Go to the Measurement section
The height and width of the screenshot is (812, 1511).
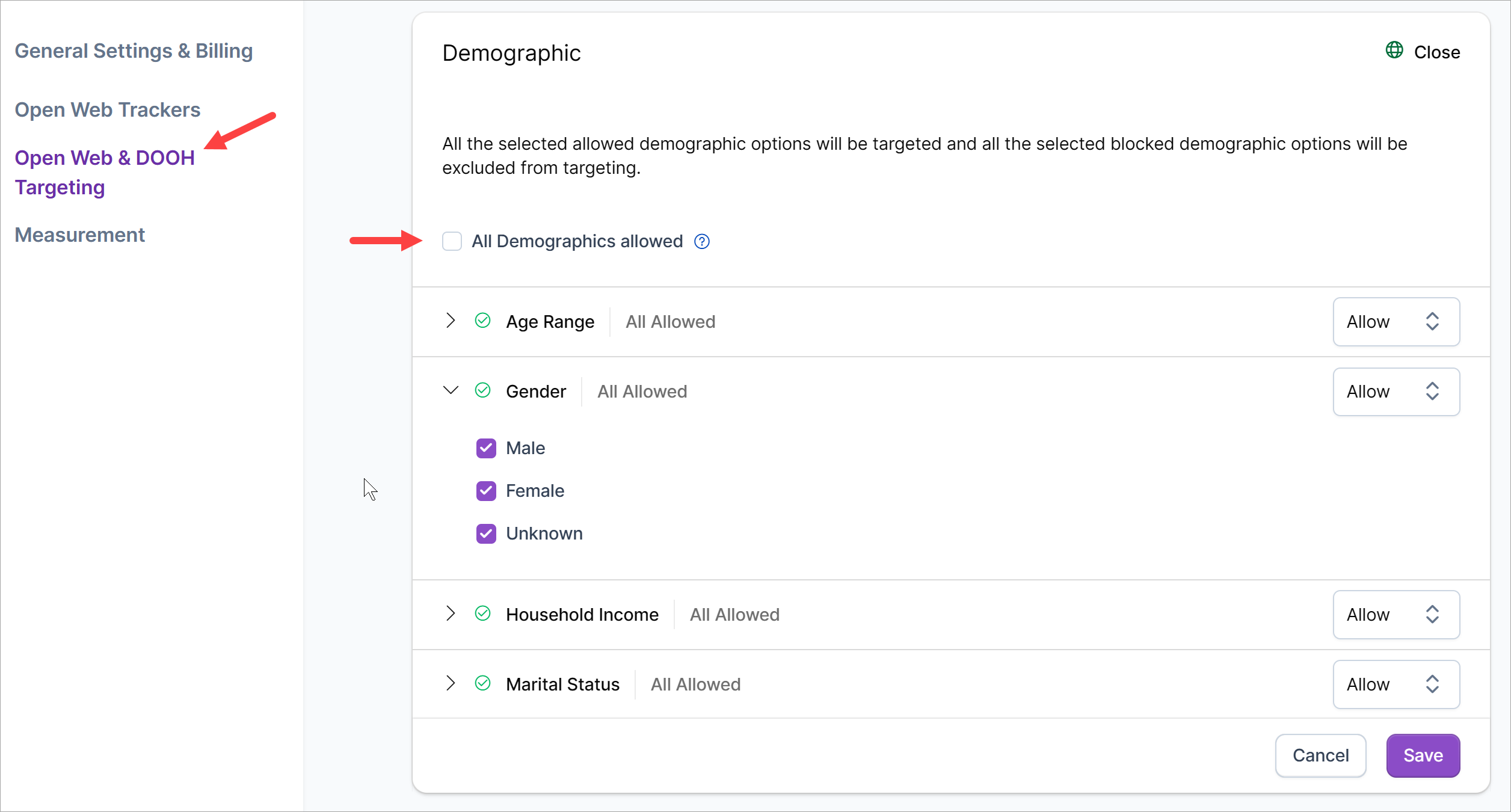coord(80,235)
